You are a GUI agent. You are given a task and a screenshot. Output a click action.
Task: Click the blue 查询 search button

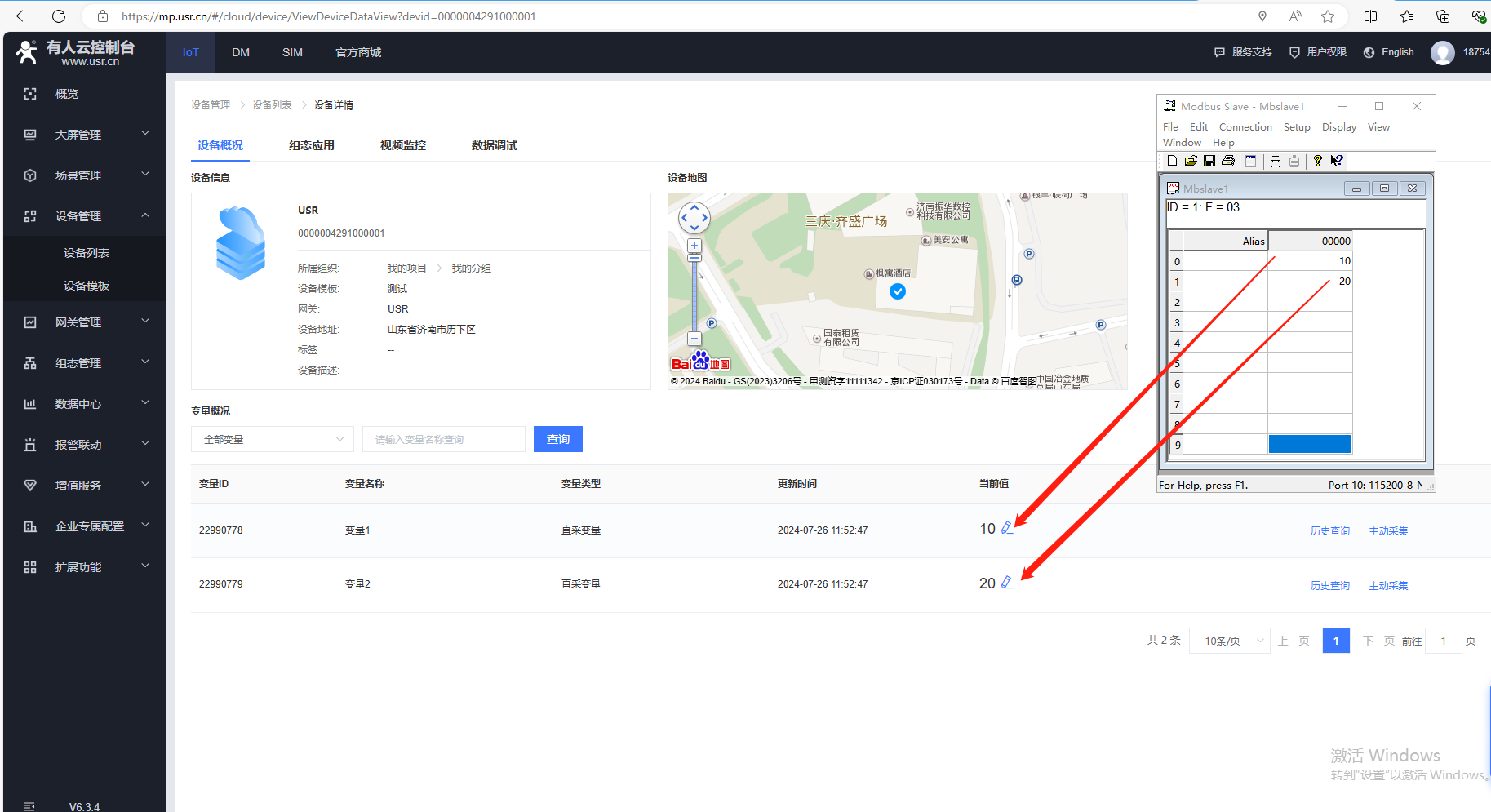(558, 439)
